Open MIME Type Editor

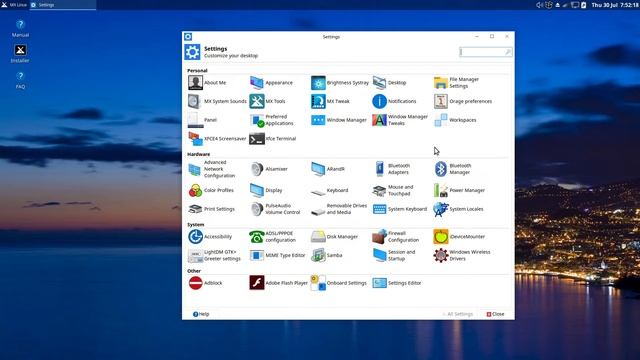[278, 256]
